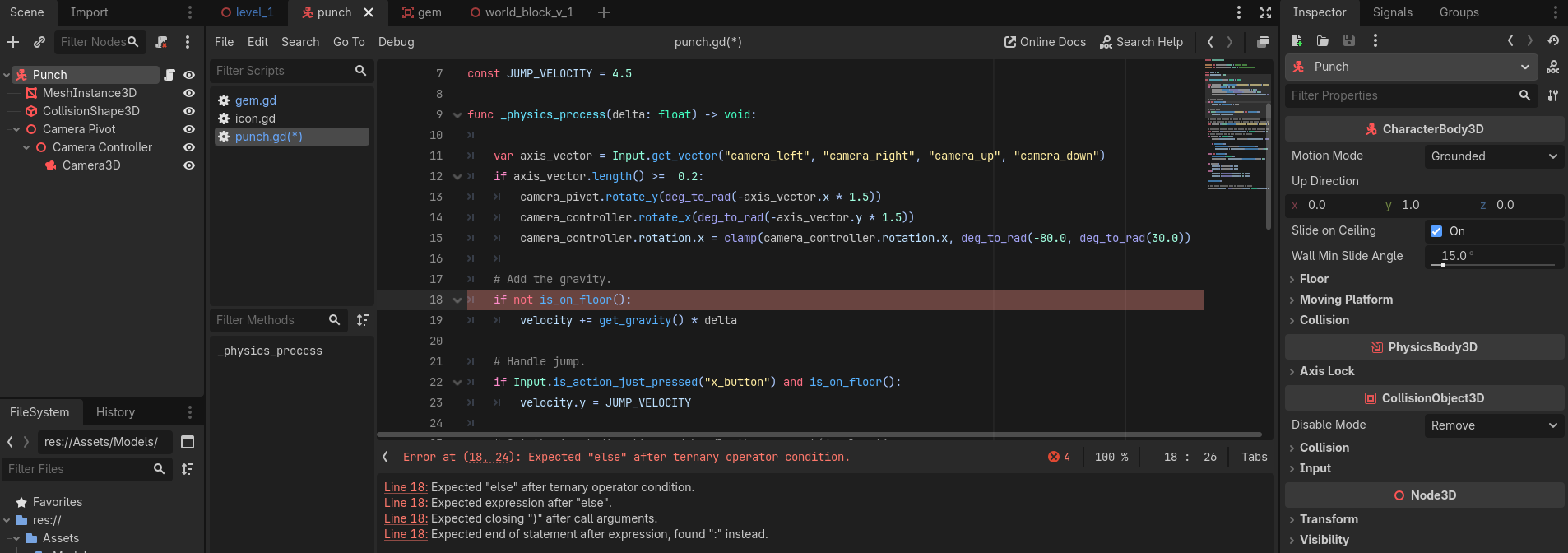Screen dimensions: 1568x553
Task: Open the Go To menu
Action: pyautogui.click(x=349, y=42)
